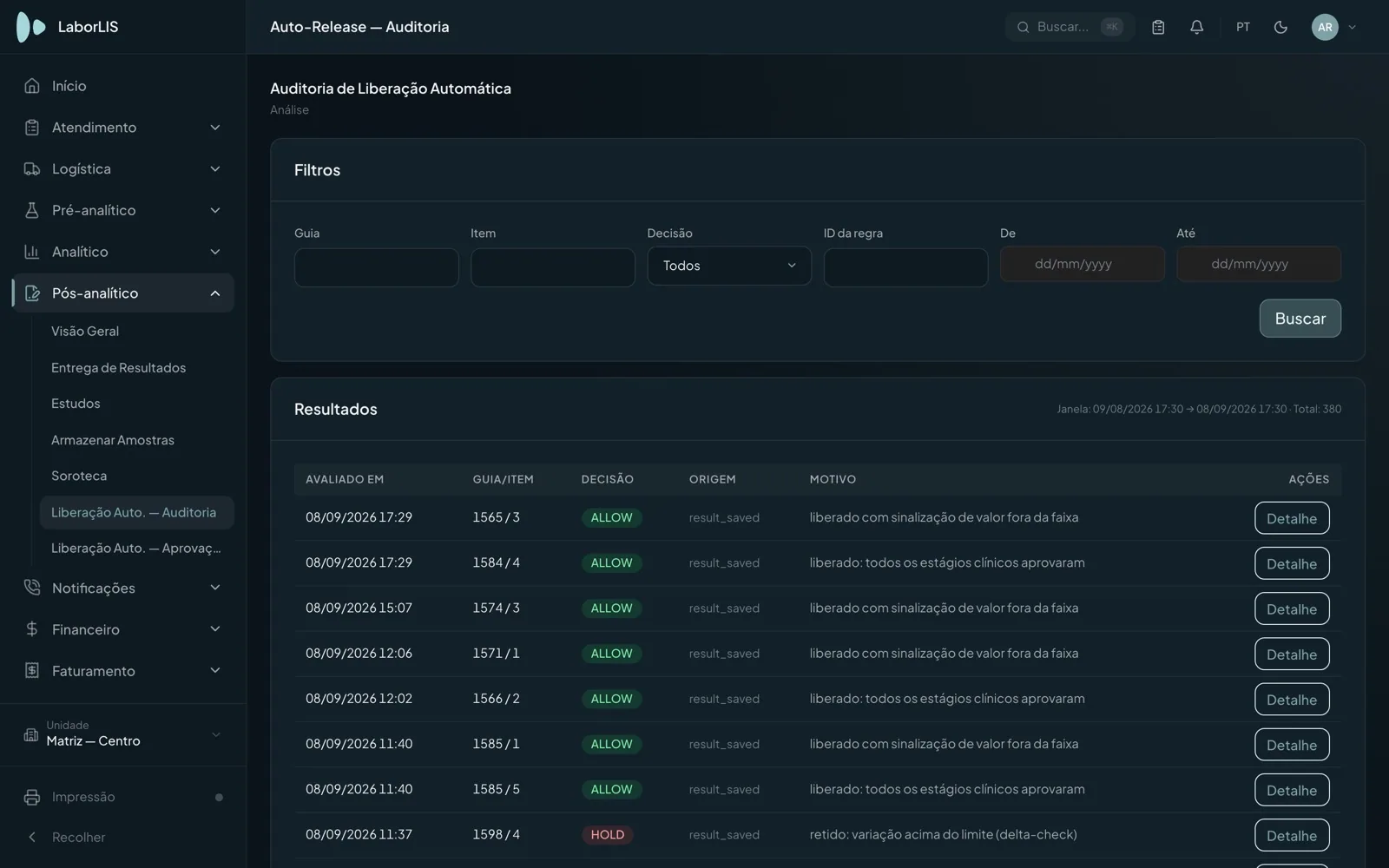
Task: Click the Início home icon
Action: click(x=32, y=86)
